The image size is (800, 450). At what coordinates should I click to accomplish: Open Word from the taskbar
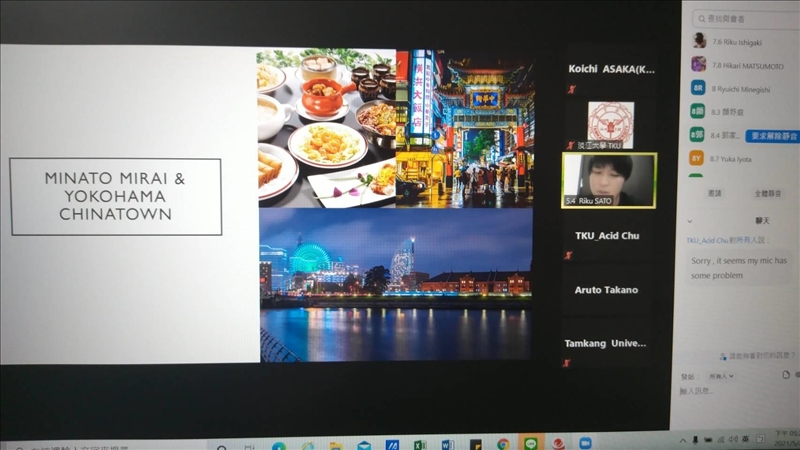[x=448, y=444]
